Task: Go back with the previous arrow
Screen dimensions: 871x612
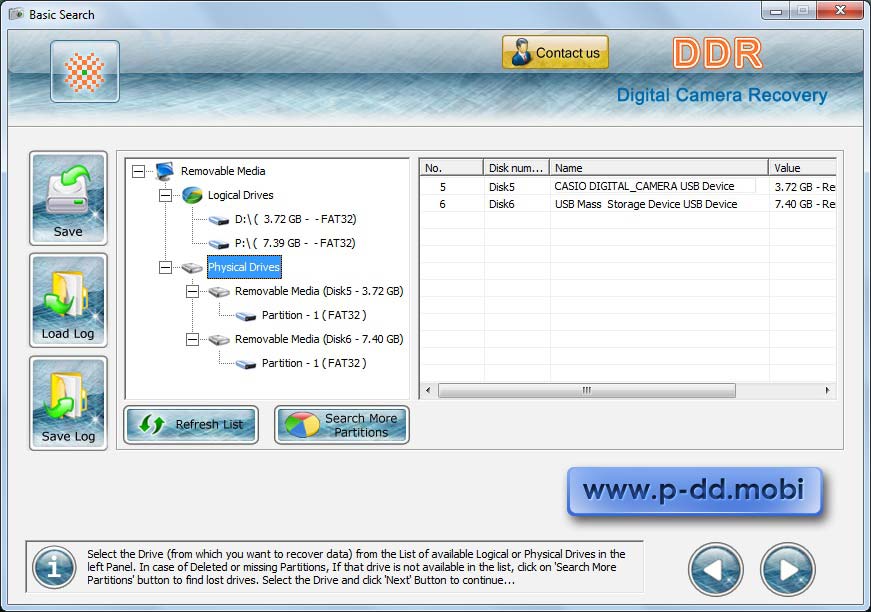Action: click(715, 569)
